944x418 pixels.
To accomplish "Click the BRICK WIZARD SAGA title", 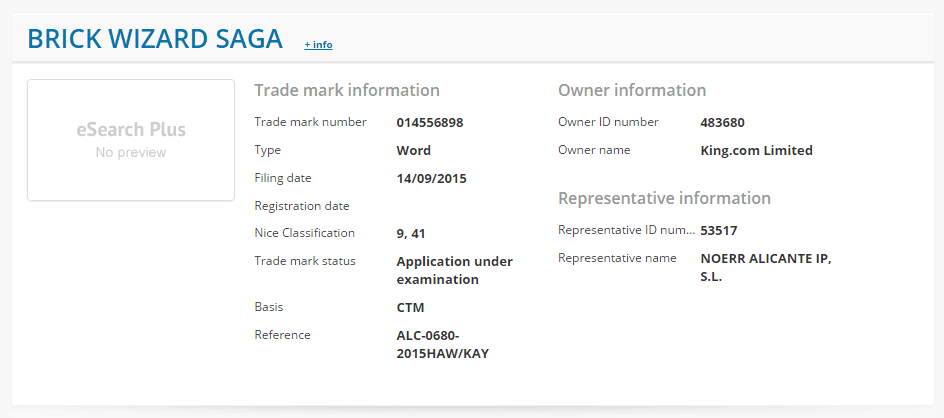I will [x=155, y=39].
